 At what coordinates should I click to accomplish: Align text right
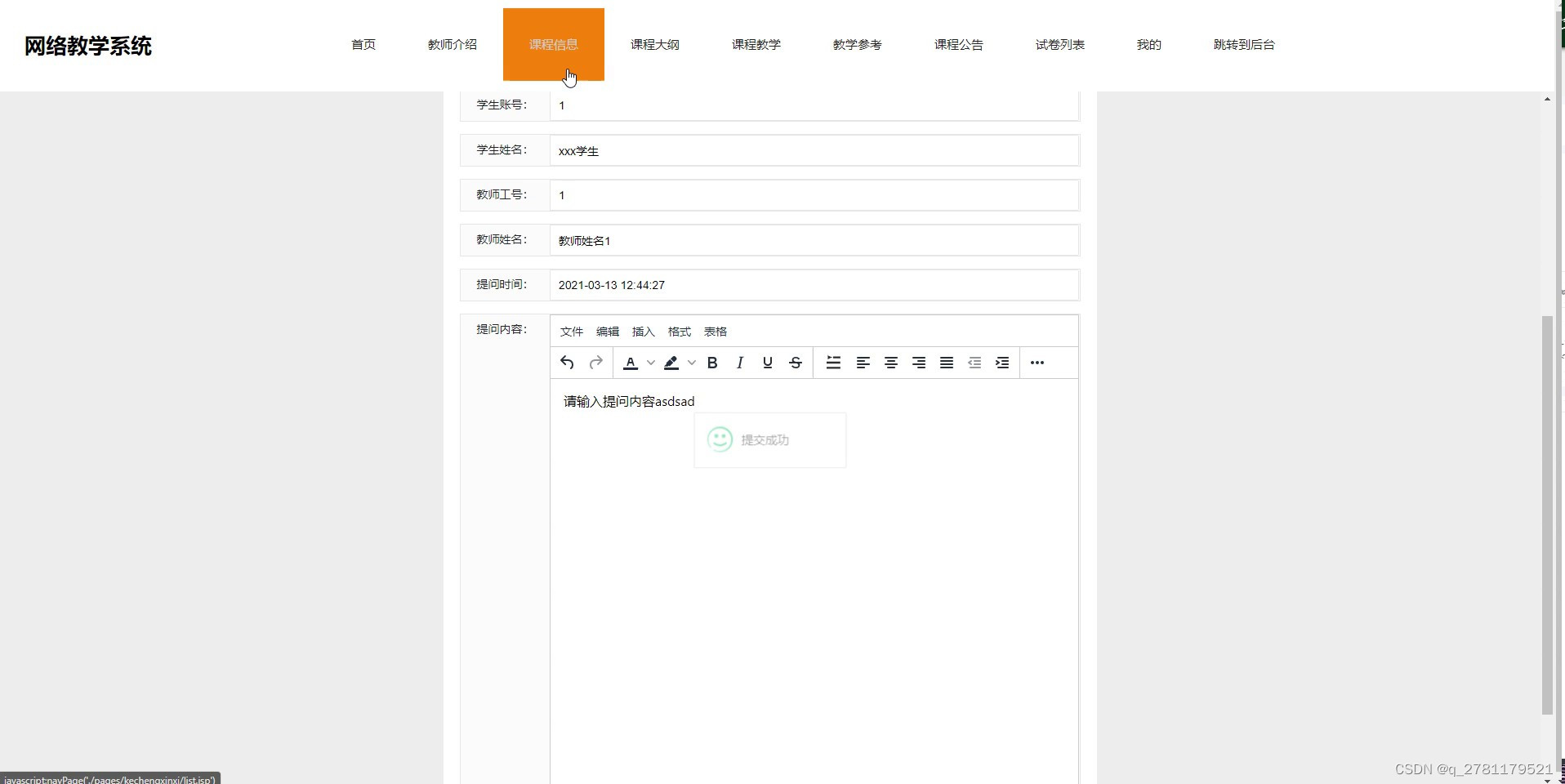919,363
